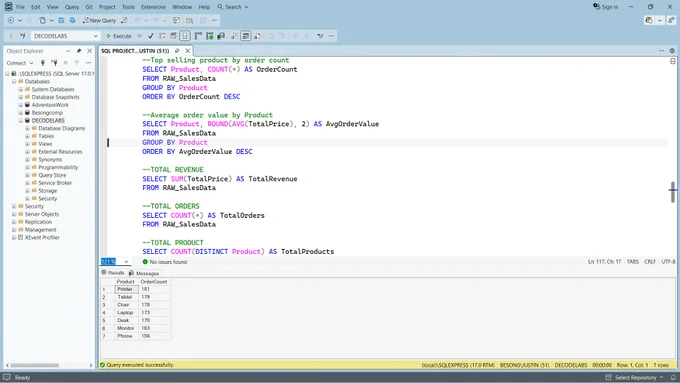The image size is (680, 383).
Task: Select the XEvent Profiler node
Action: 42,238
